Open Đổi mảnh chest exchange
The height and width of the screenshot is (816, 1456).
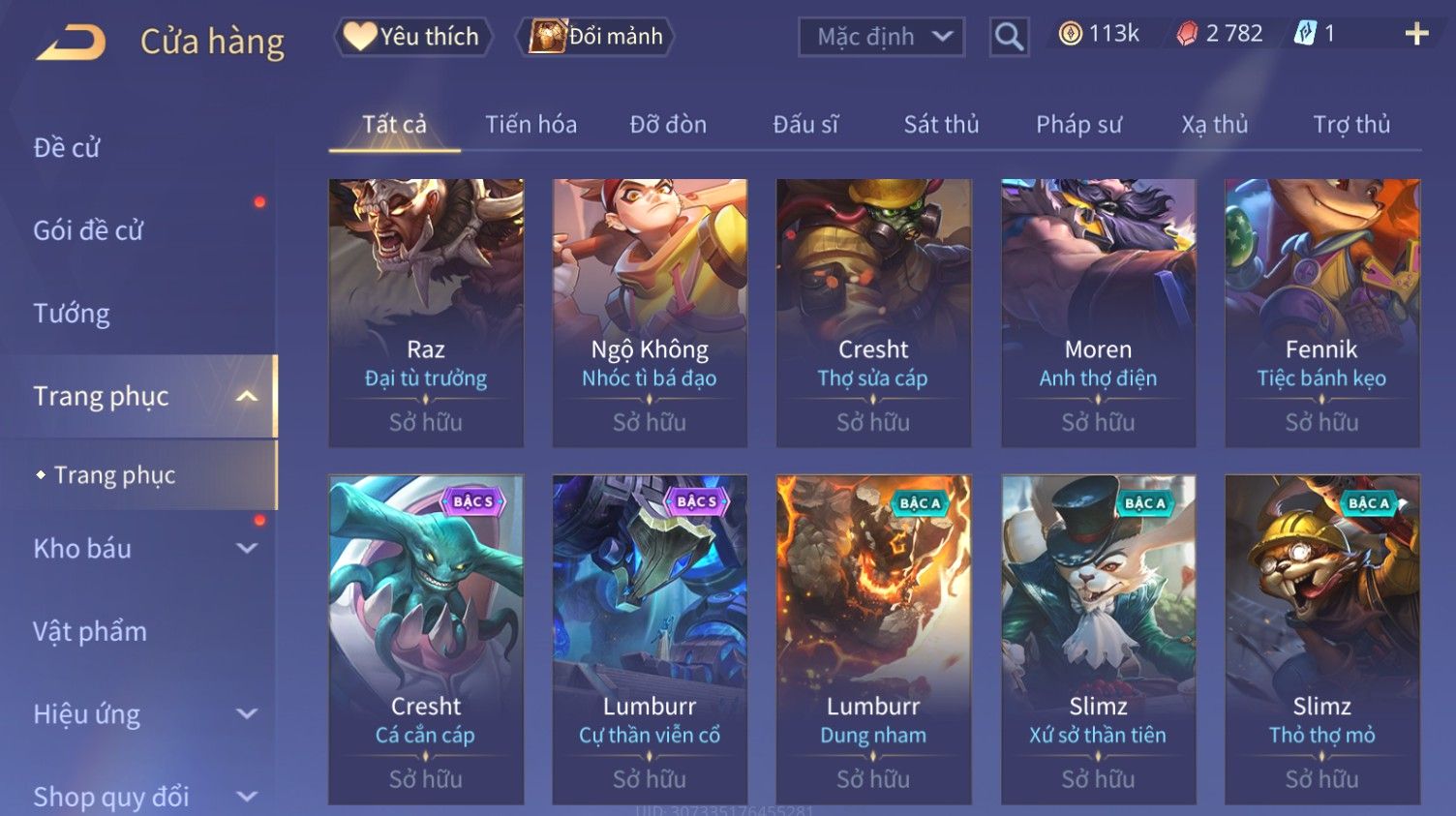click(x=595, y=37)
